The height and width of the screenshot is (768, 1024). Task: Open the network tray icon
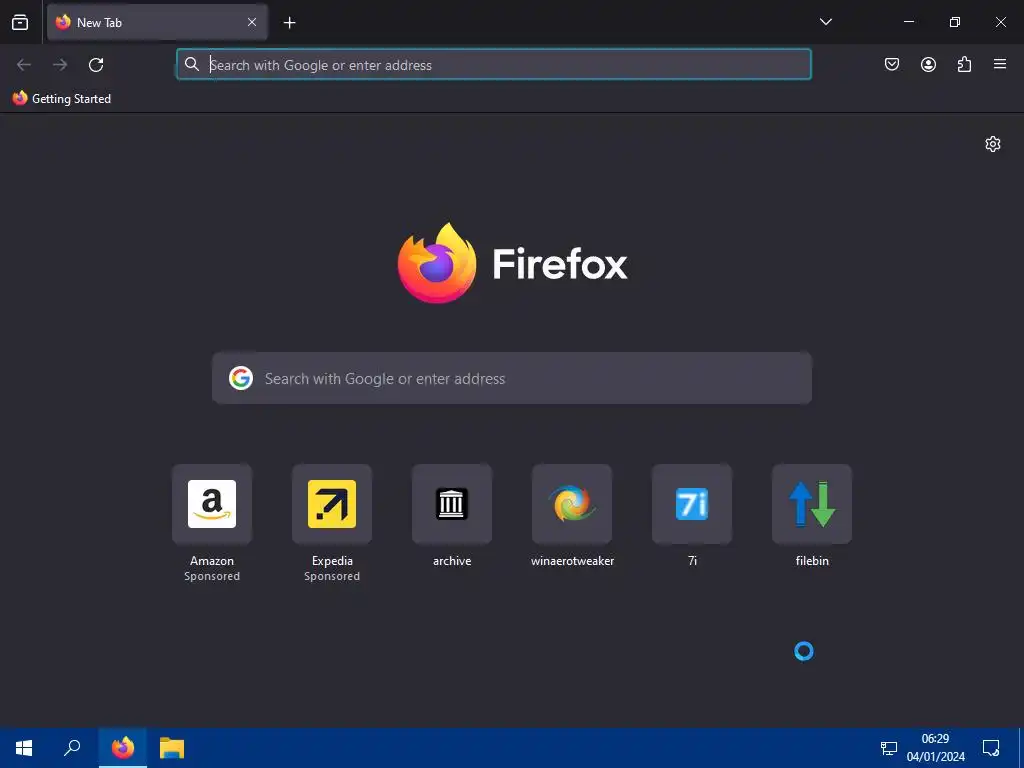pos(889,748)
